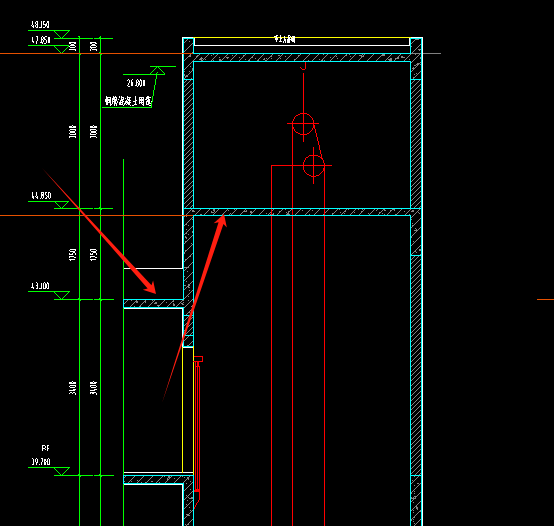This screenshot has height=526, width=554.
Task: Pick the upward-pointing elevation triangle near the note
Action: click(157, 70)
